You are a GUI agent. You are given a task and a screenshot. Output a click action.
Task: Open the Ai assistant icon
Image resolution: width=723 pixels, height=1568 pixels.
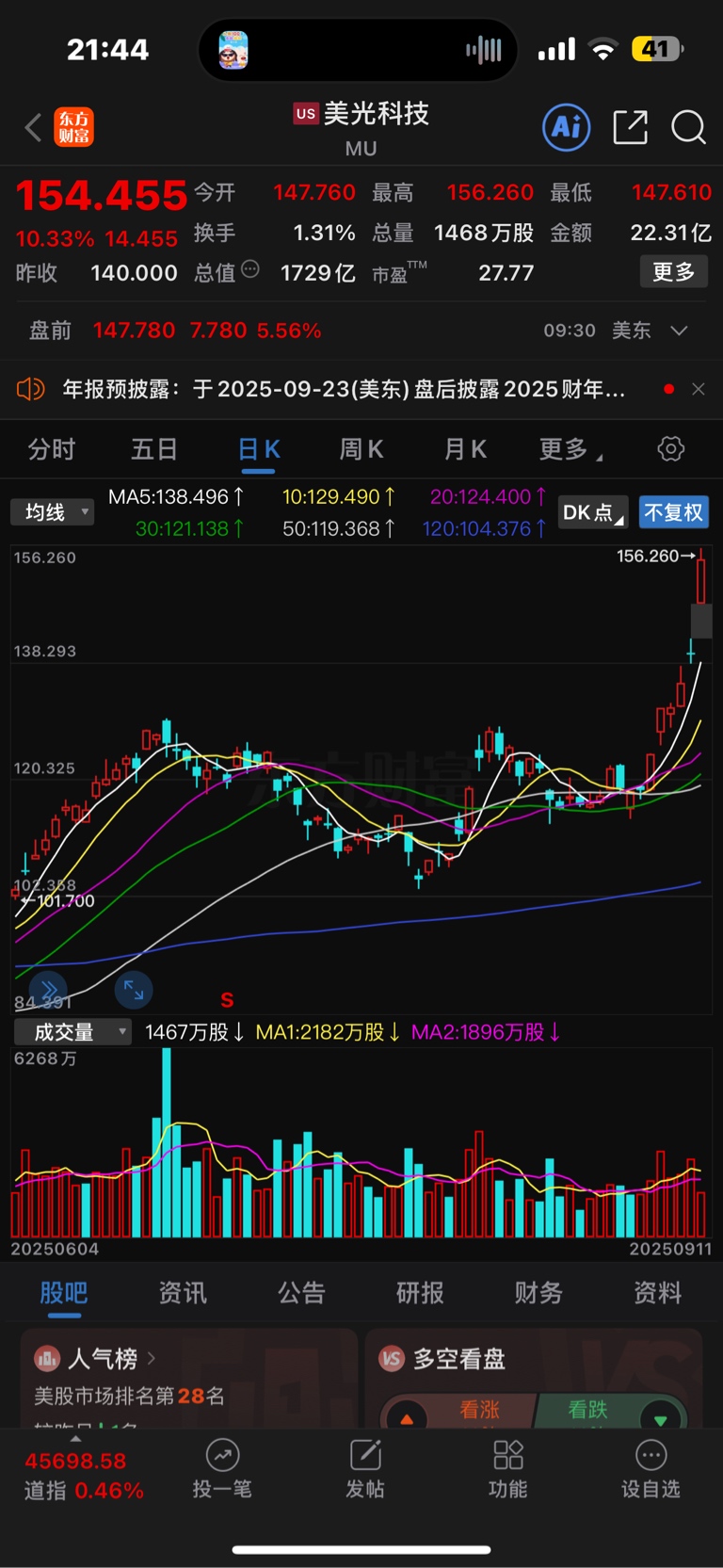(567, 127)
